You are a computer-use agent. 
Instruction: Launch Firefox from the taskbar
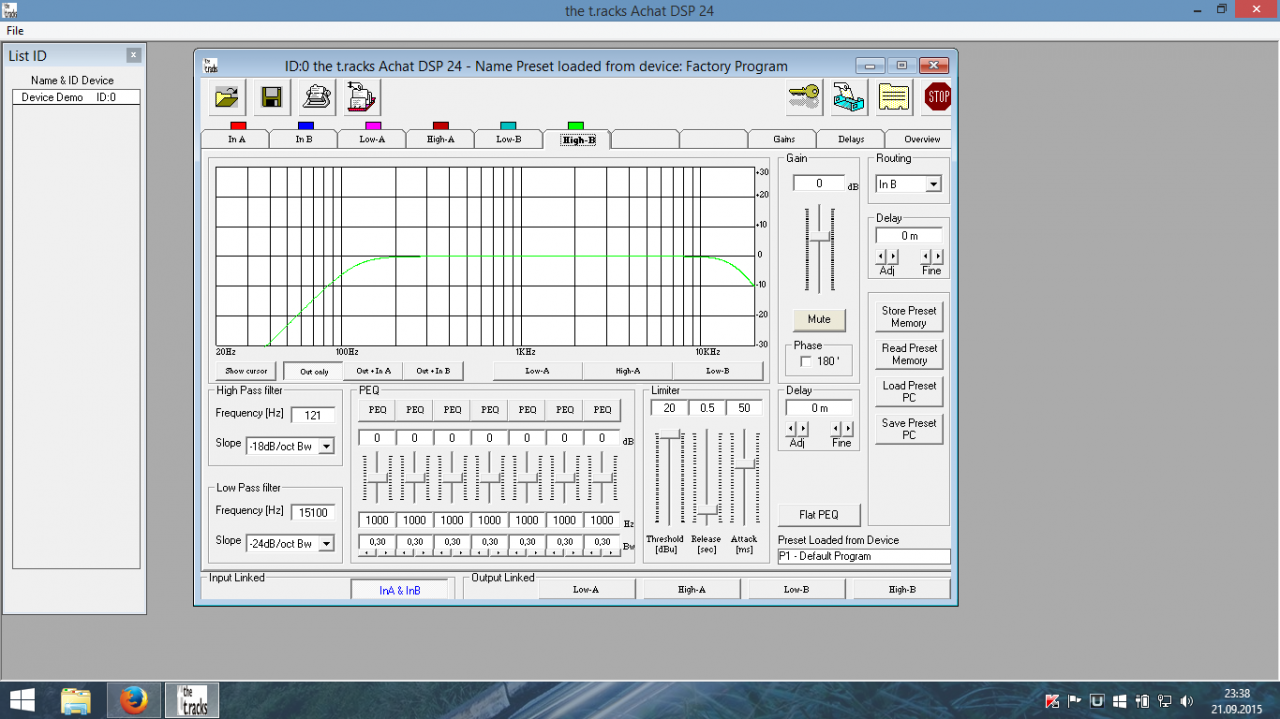pyautogui.click(x=133, y=700)
